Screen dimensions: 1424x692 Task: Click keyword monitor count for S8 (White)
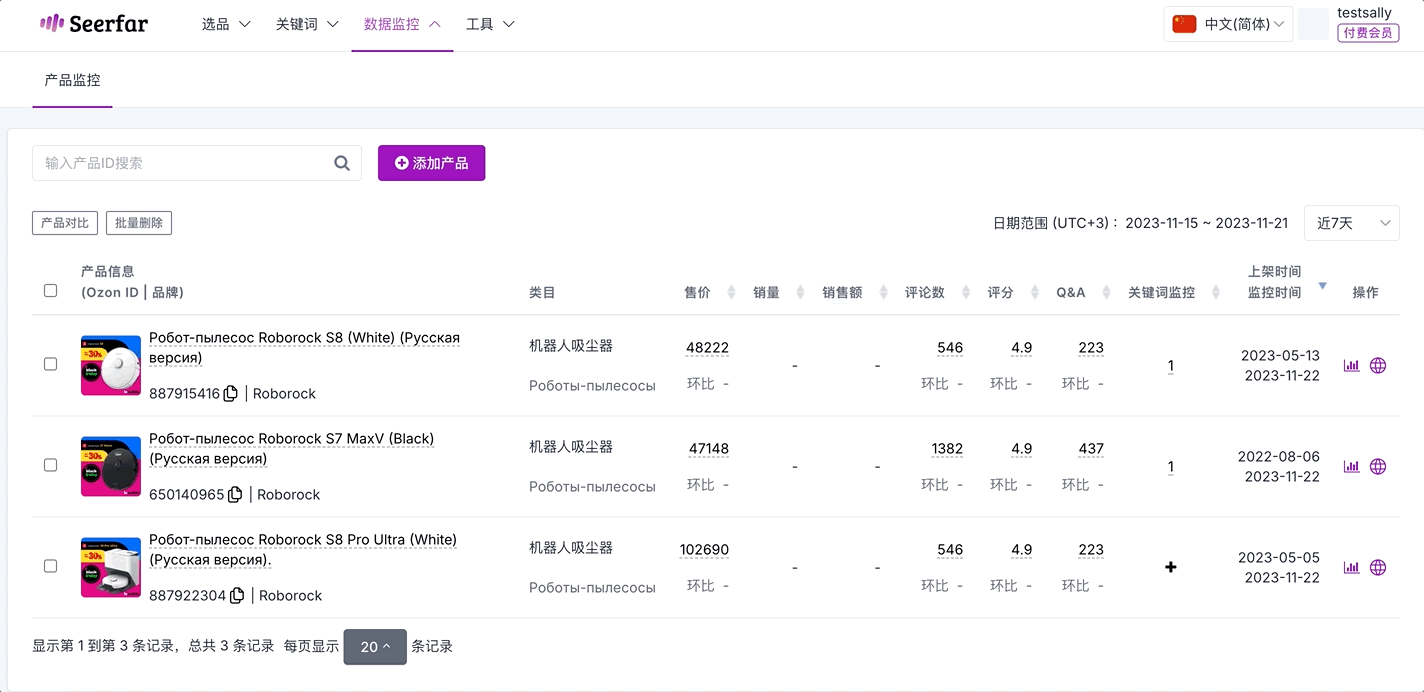click(x=1171, y=366)
